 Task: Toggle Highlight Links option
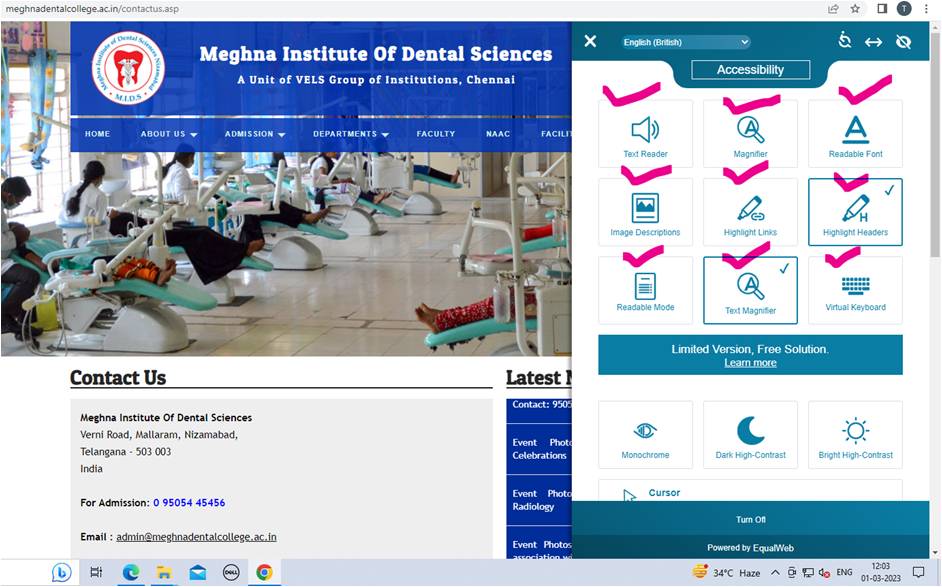pyautogui.click(x=750, y=212)
